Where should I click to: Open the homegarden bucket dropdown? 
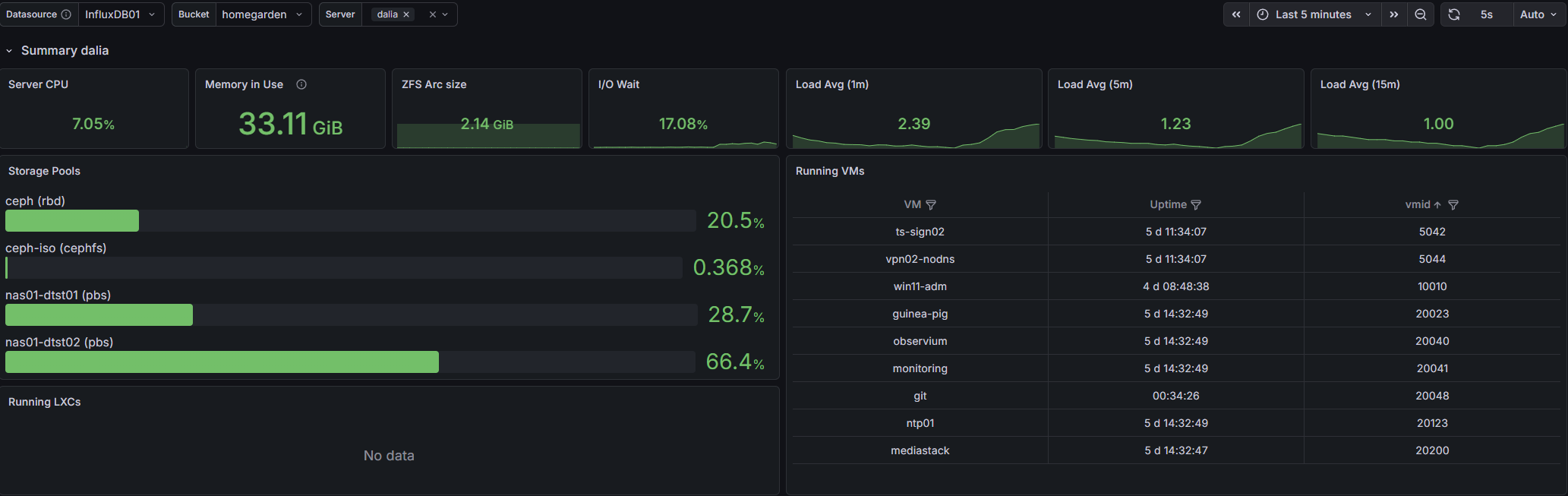tap(263, 14)
